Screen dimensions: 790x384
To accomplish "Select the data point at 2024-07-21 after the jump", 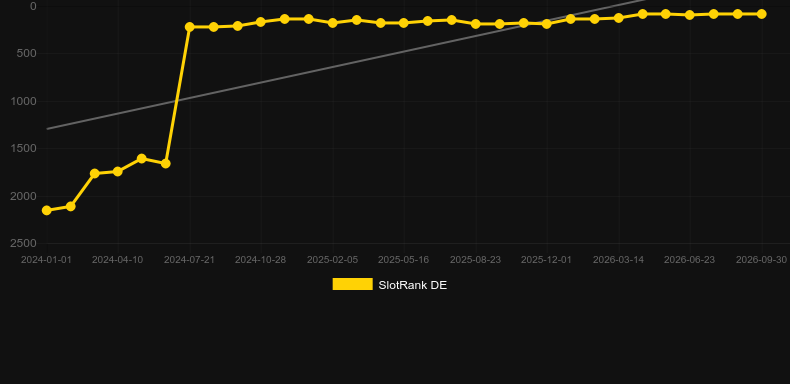I will pyautogui.click(x=189, y=27).
